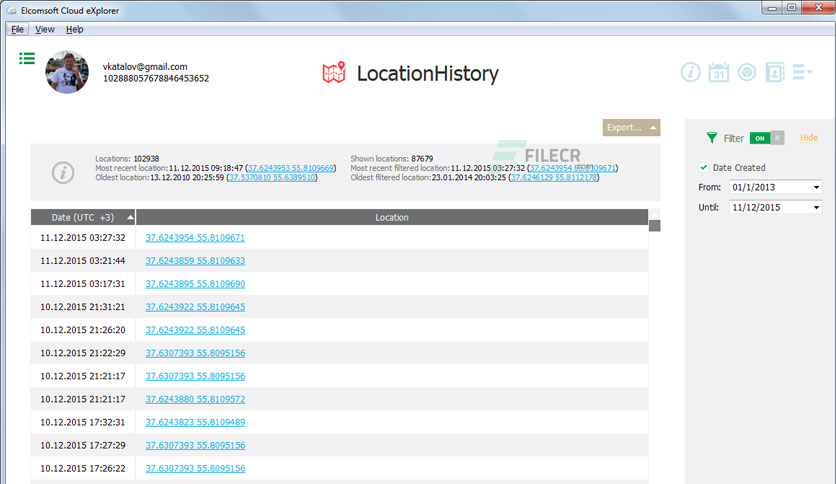The height and width of the screenshot is (484, 836).
Task: Open oldest location link 37.5370810 55.6389510
Action: tap(272, 178)
